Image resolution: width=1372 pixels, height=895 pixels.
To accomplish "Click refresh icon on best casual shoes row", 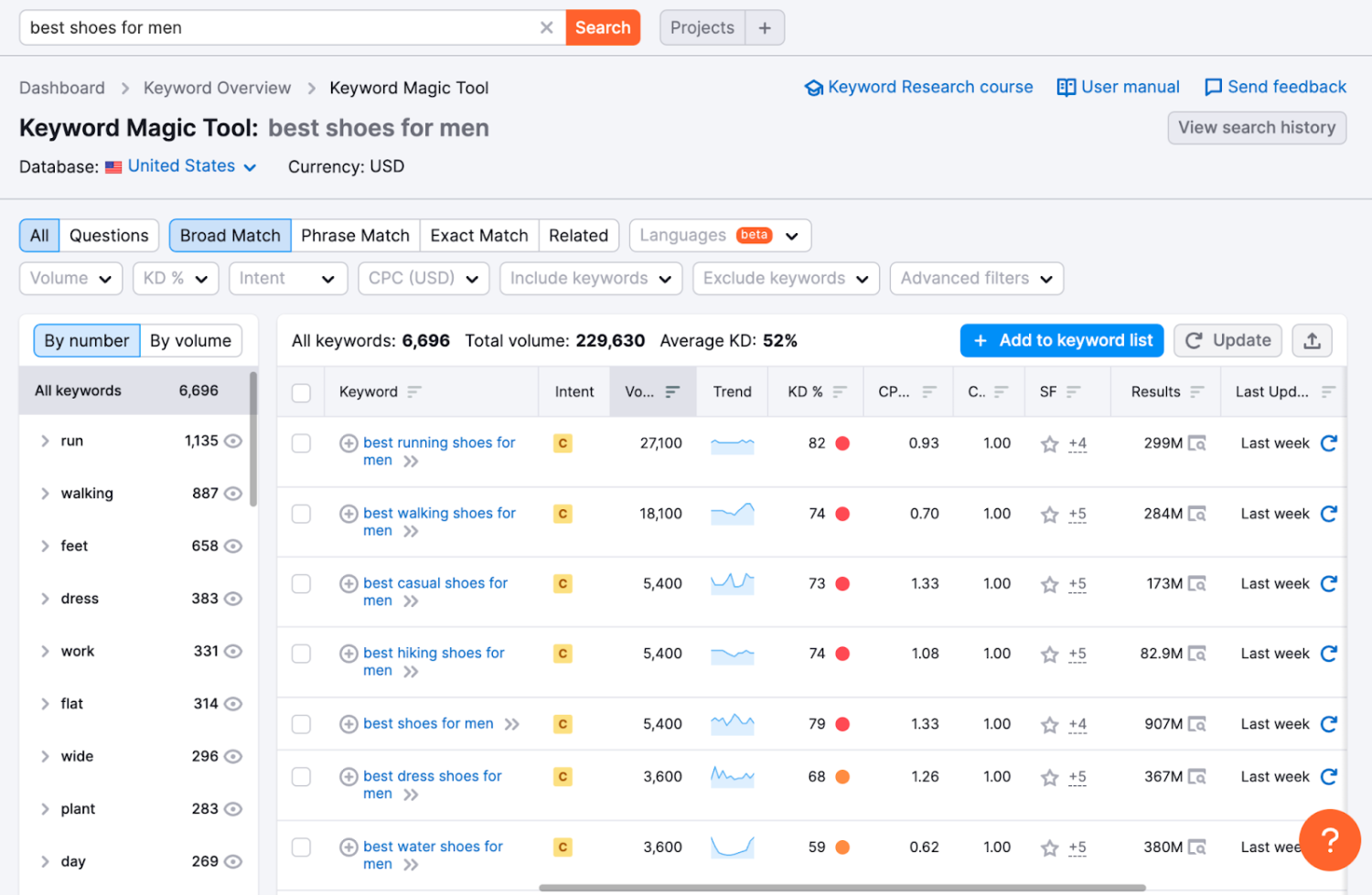I will (1328, 583).
